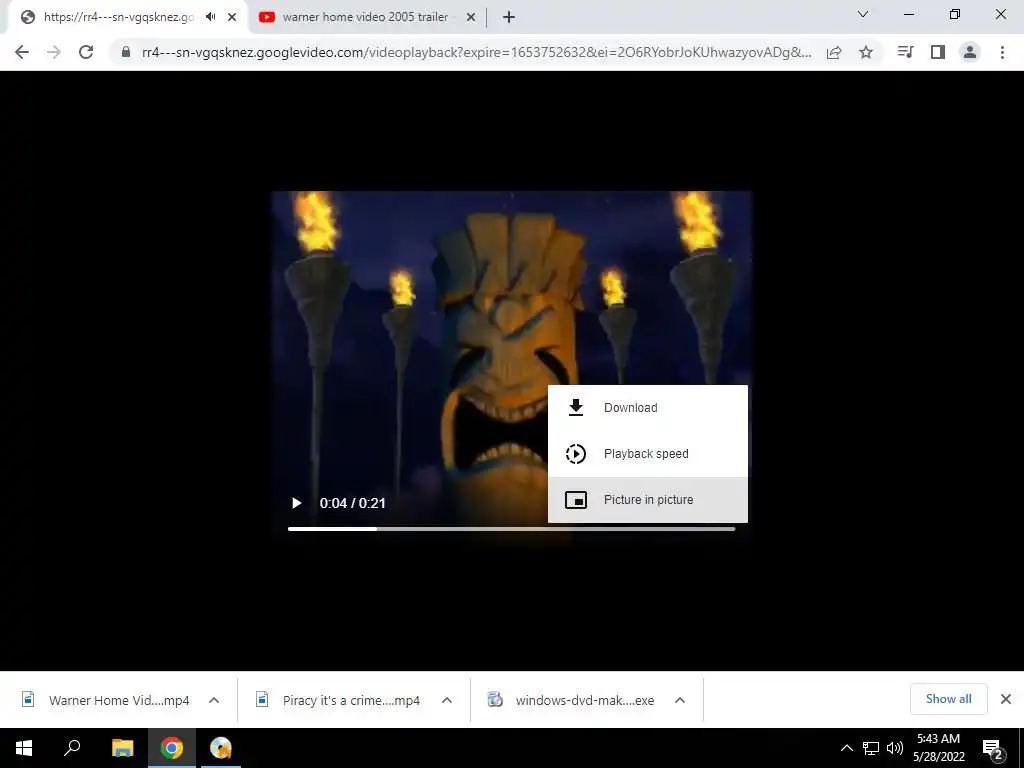The width and height of the screenshot is (1024, 768).
Task: Close the warner home video tab
Action: 471,17
